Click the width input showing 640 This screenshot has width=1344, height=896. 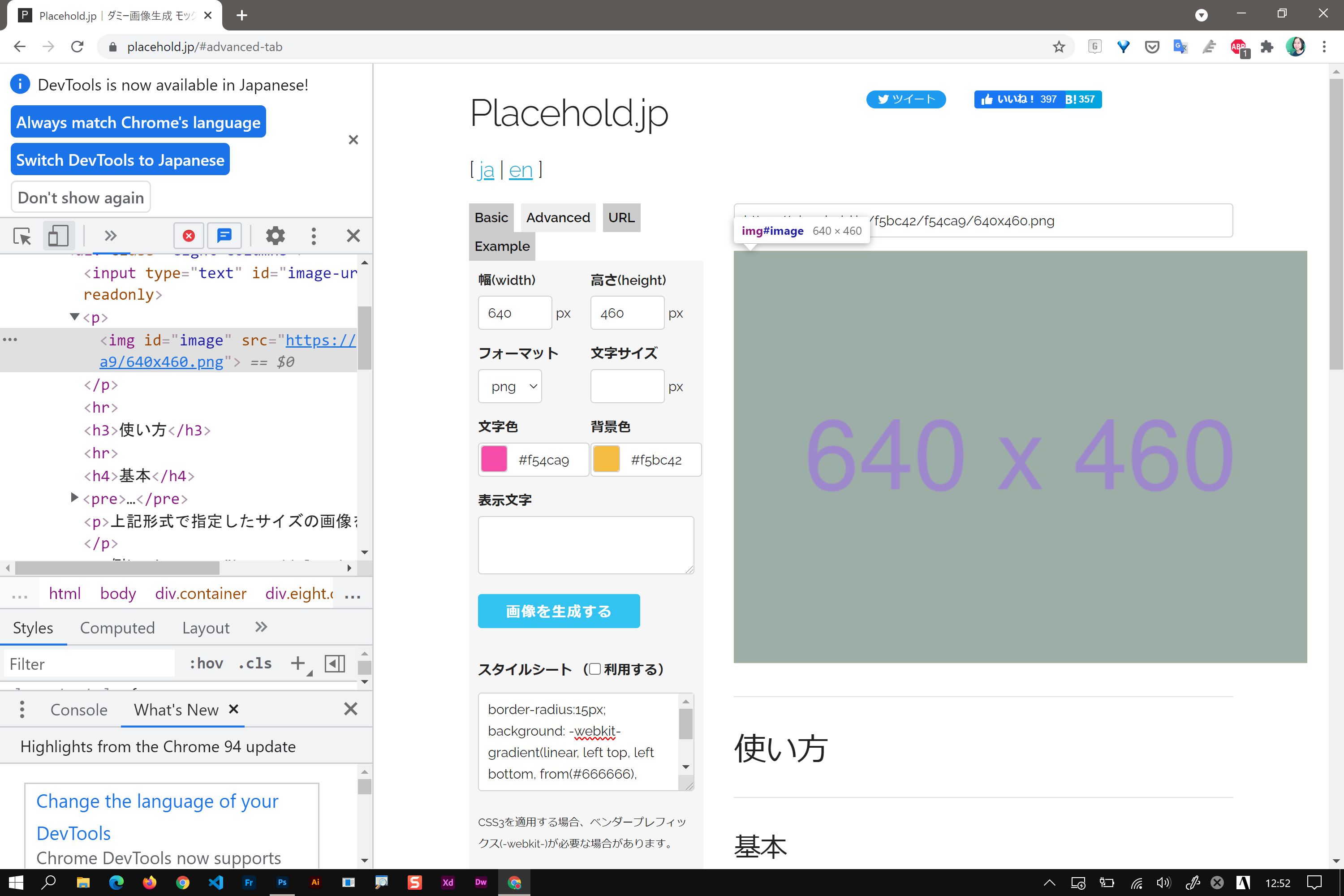coord(514,313)
